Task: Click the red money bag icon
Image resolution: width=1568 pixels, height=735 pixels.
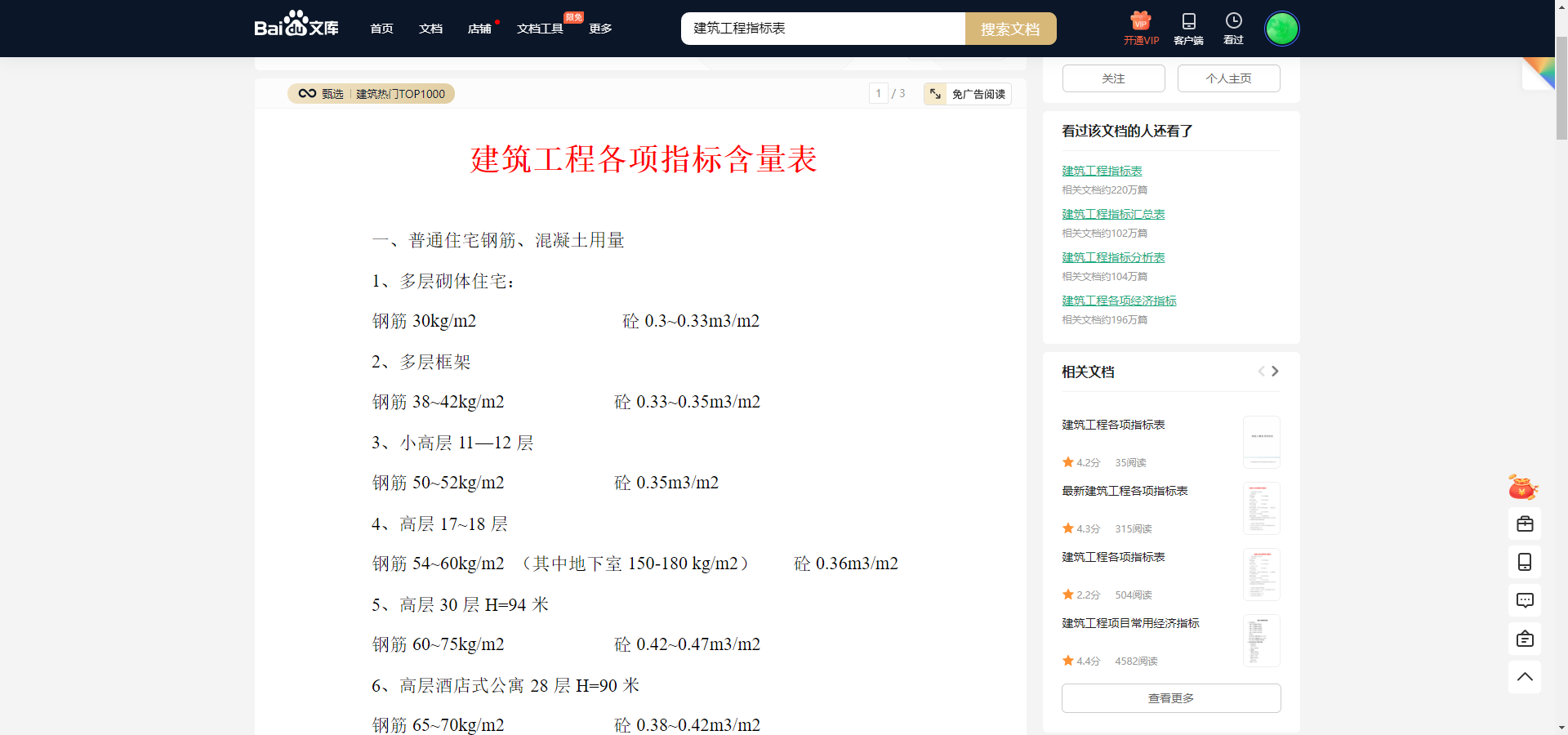Action: [x=1523, y=487]
